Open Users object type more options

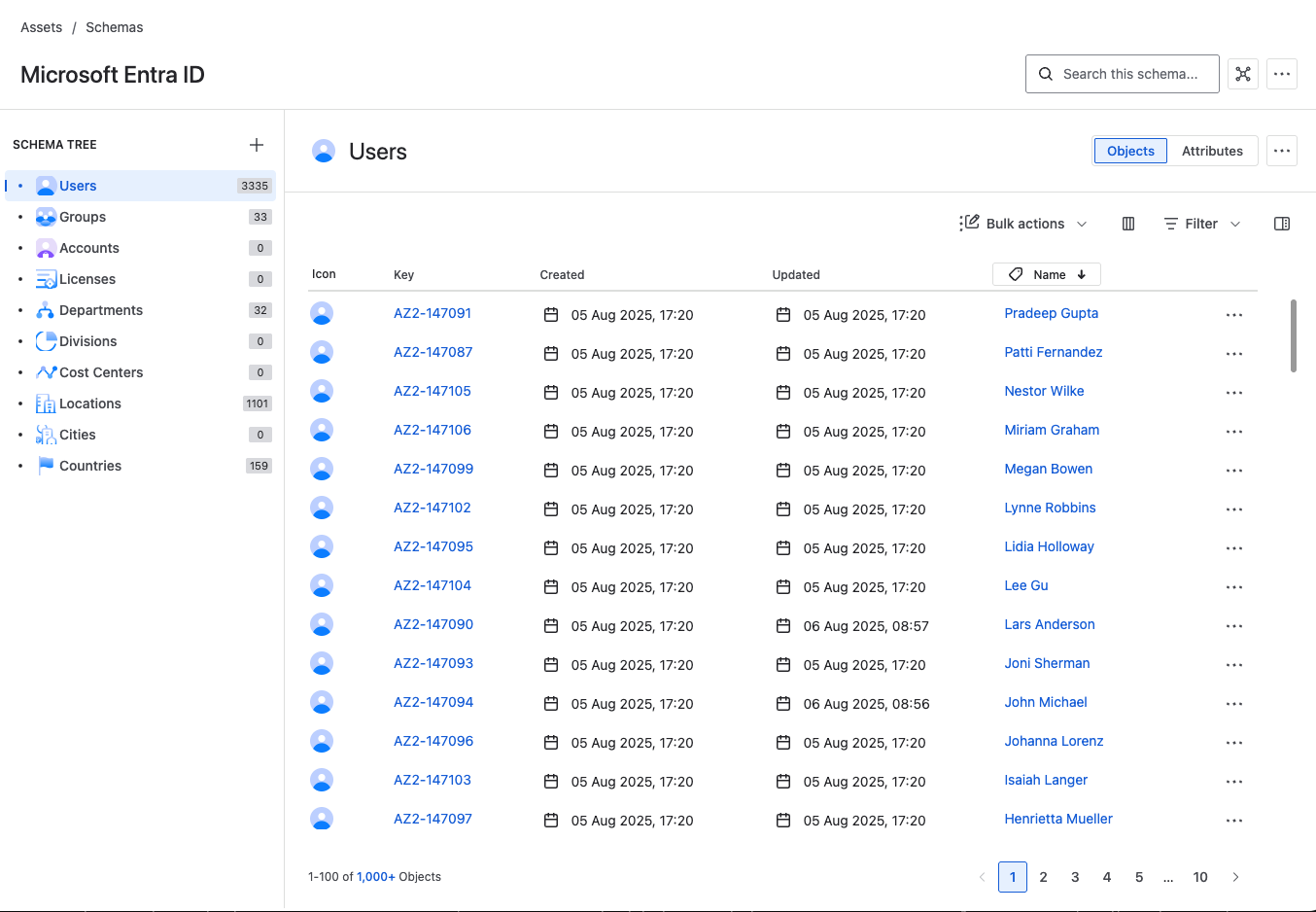point(1282,151)
